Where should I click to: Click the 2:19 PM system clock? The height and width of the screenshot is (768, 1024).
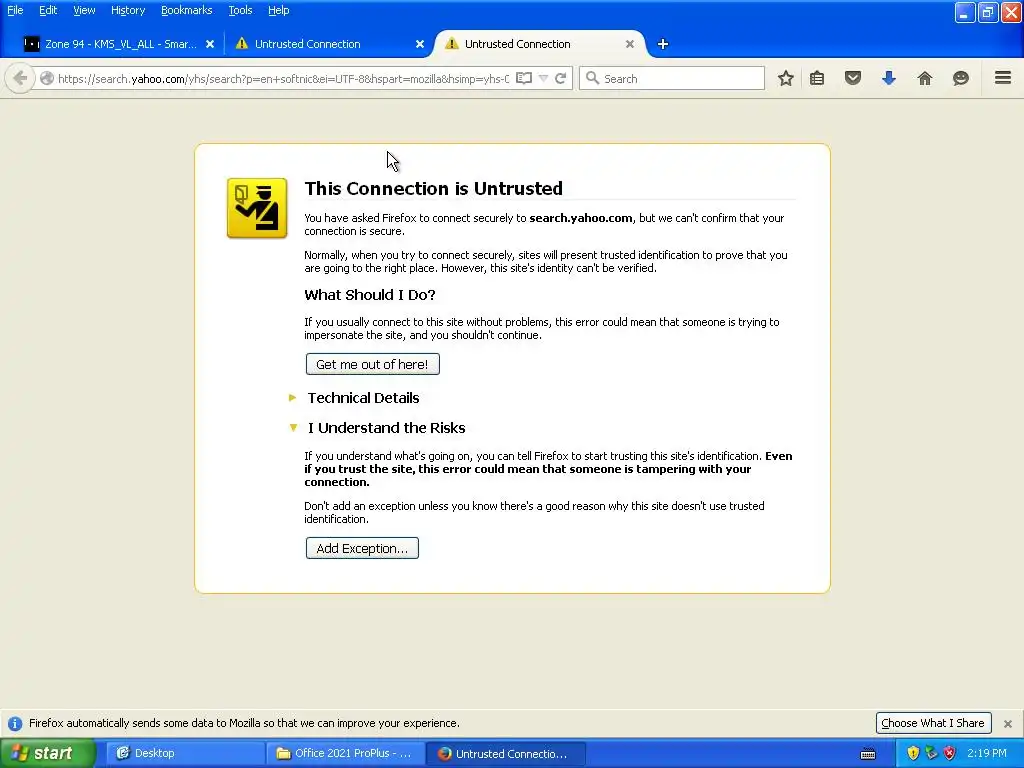[987, 754]
